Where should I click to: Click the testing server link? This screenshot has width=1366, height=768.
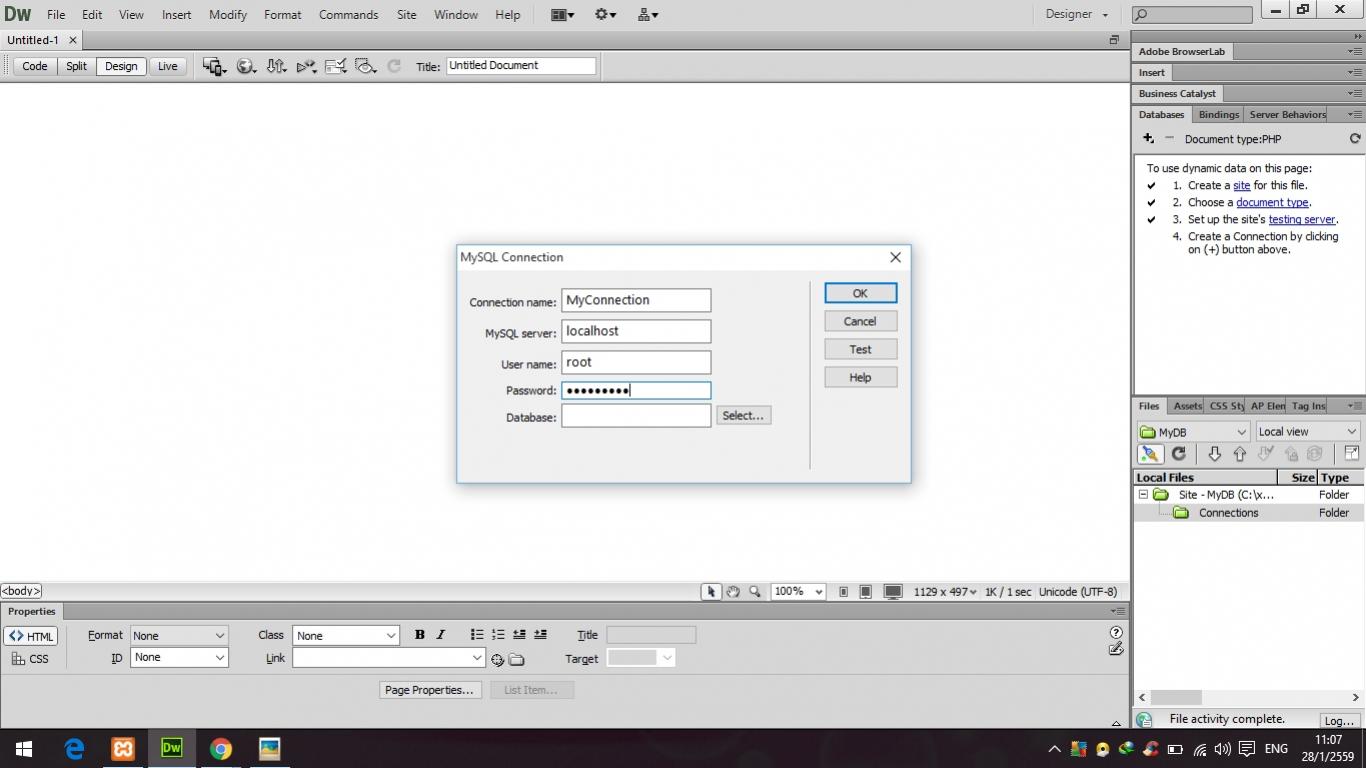(x=1302, y=220)
